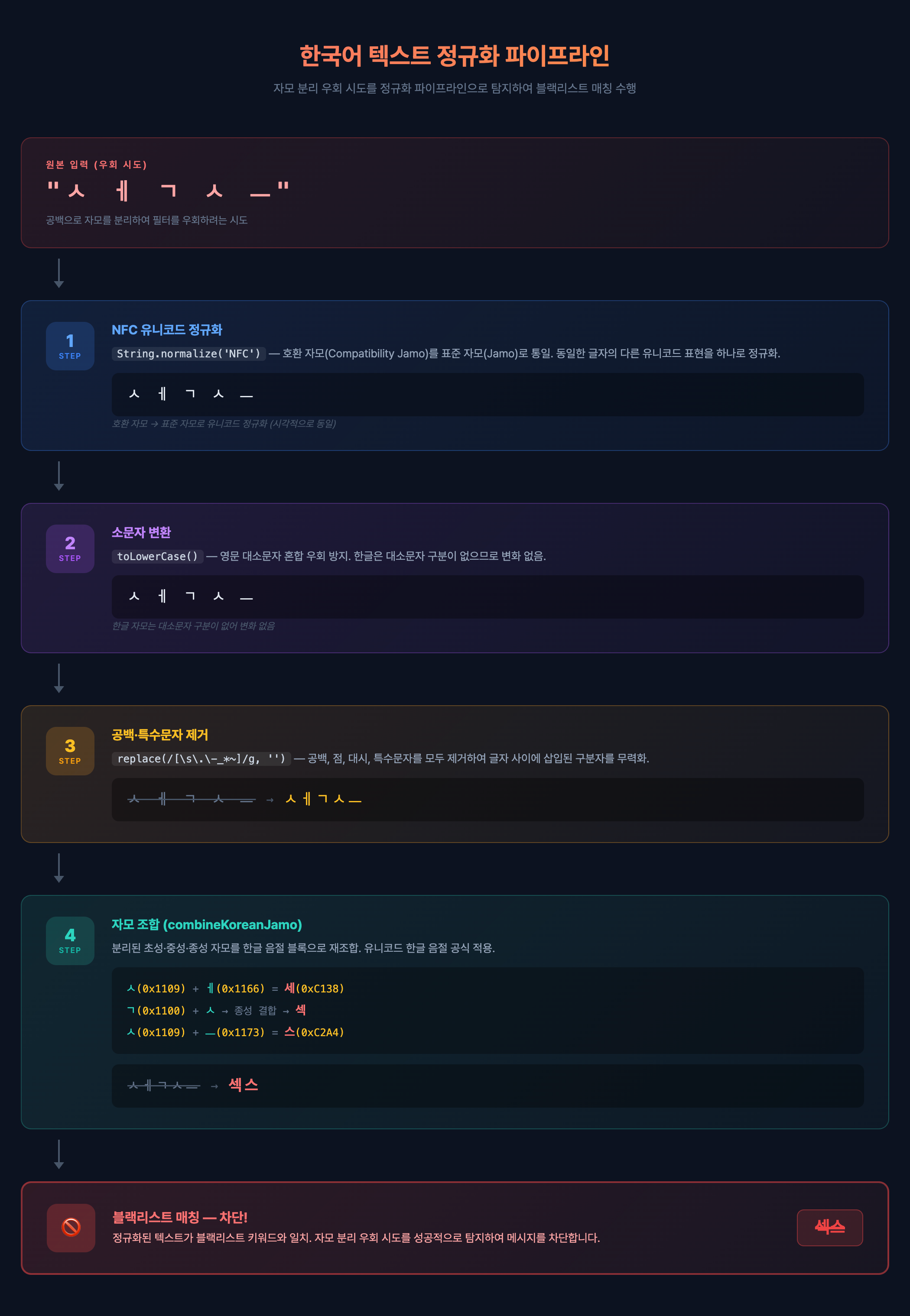This screenshot has width=910, height=1316.
Task: Click the Step 1 number badge
Action: coord(70,346)
